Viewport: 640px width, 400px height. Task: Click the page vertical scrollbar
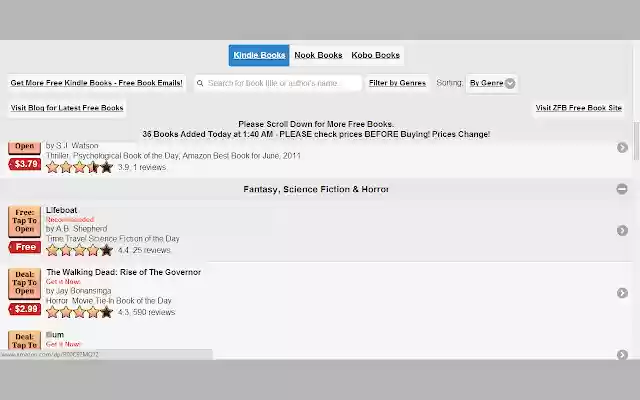click(x=636, y=141)
